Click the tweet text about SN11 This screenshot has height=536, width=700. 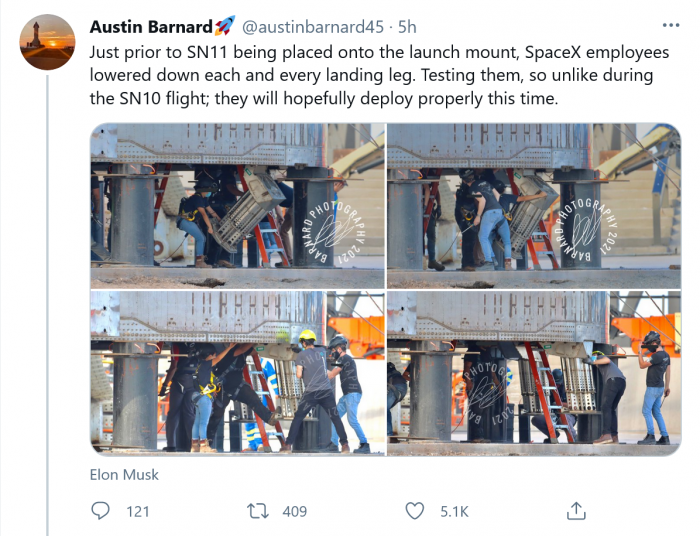point(379,75)
